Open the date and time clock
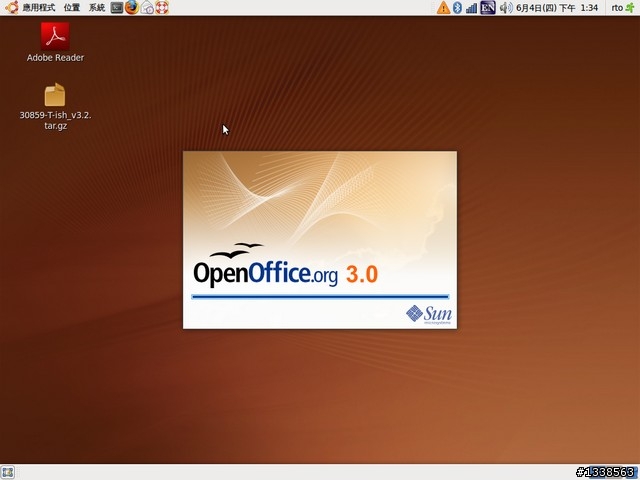Image resolution: width=640 pixels, height=480 pixels. [557, 8]
